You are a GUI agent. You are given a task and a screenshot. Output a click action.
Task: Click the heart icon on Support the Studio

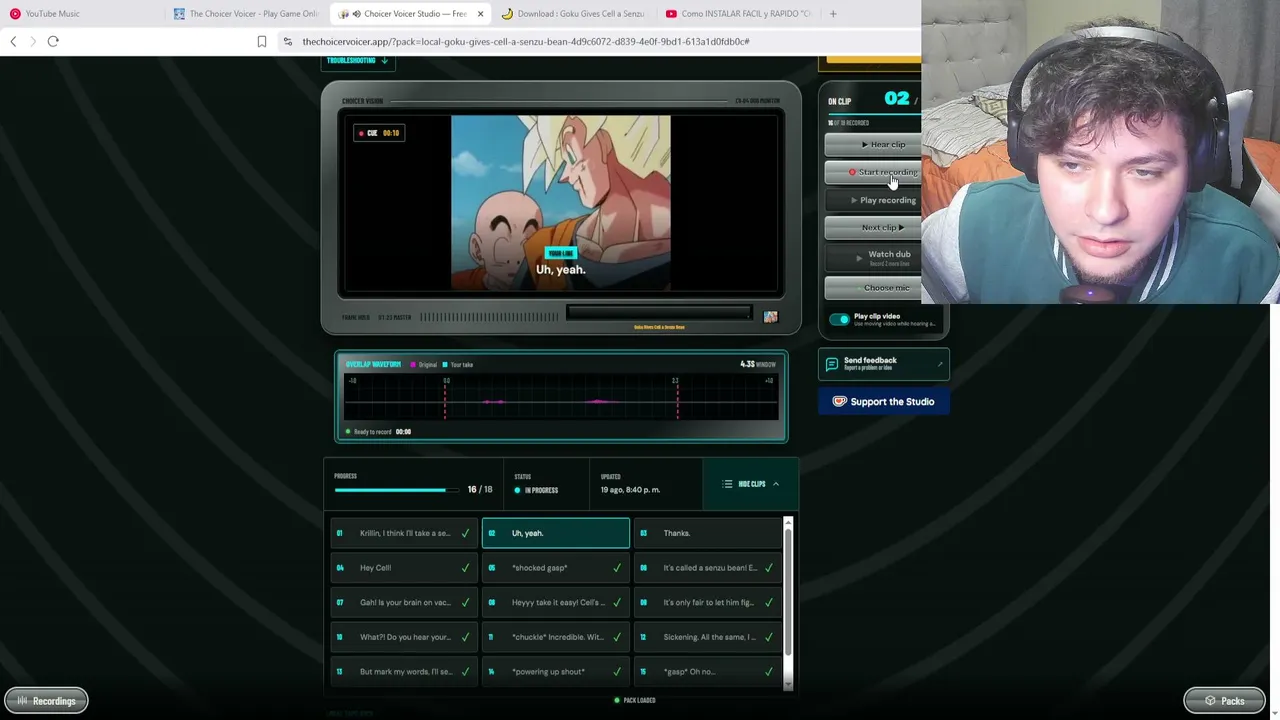tap(840, 402)
